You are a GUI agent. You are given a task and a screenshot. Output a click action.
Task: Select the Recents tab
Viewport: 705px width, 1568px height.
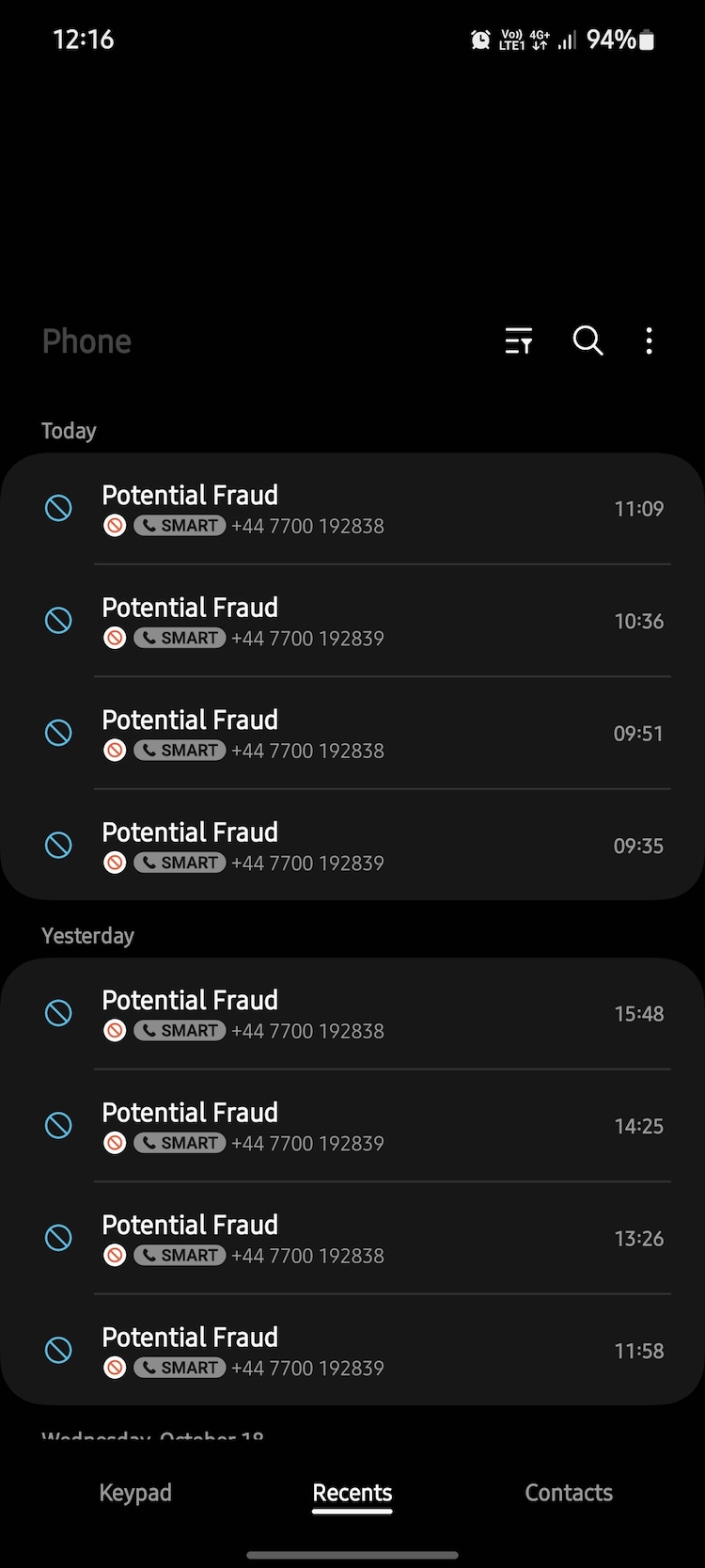click(x=352, y=1493)
